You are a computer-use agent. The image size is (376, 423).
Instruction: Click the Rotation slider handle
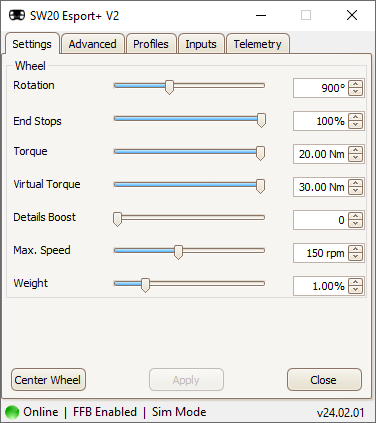tap(170, 87)
